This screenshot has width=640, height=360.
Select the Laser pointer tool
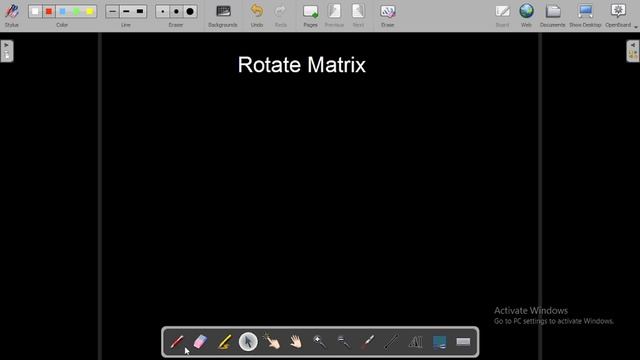click(x=367, y=342)
